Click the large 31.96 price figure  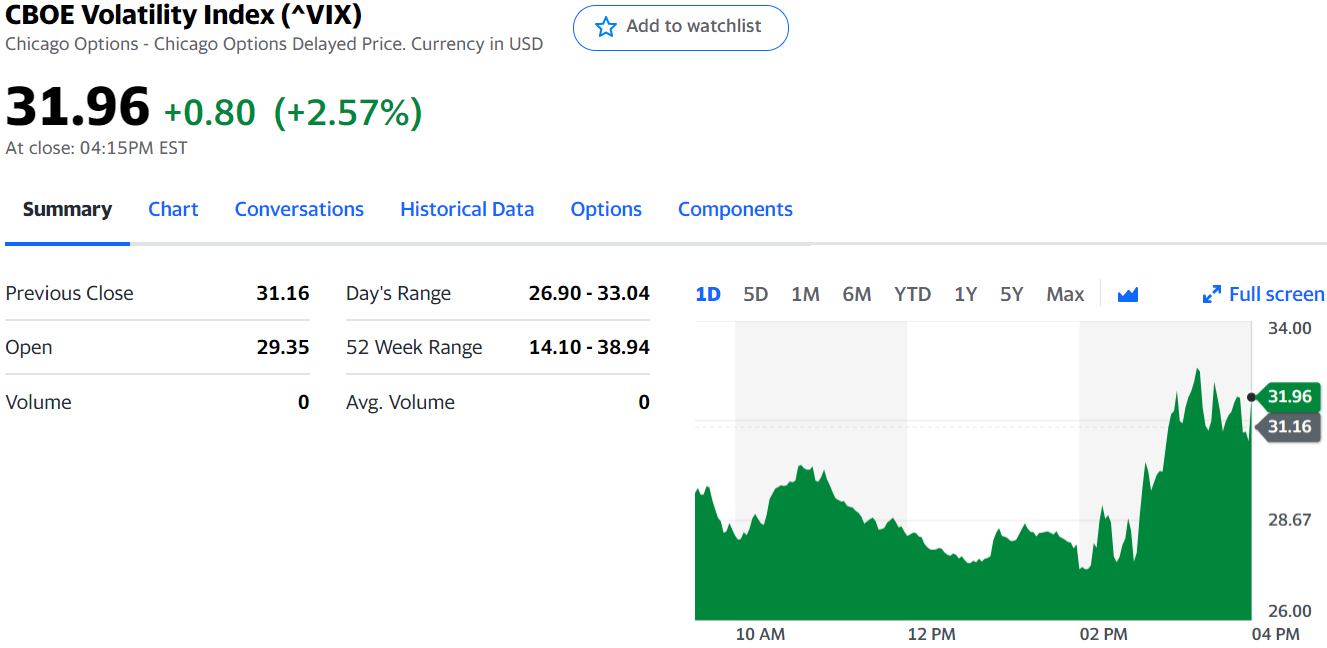point(78,106)
